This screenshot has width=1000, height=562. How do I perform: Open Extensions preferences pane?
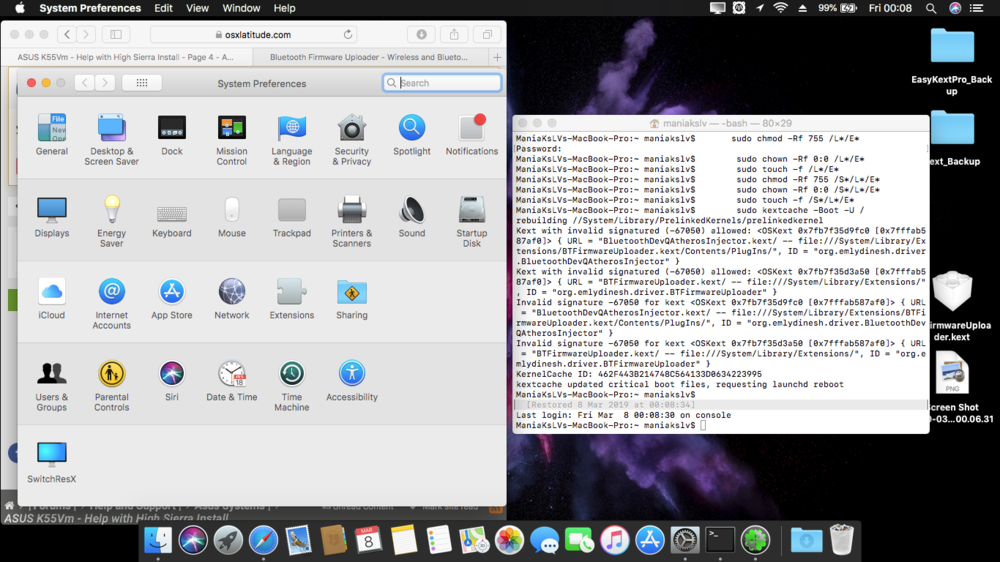tap(291, 299)
